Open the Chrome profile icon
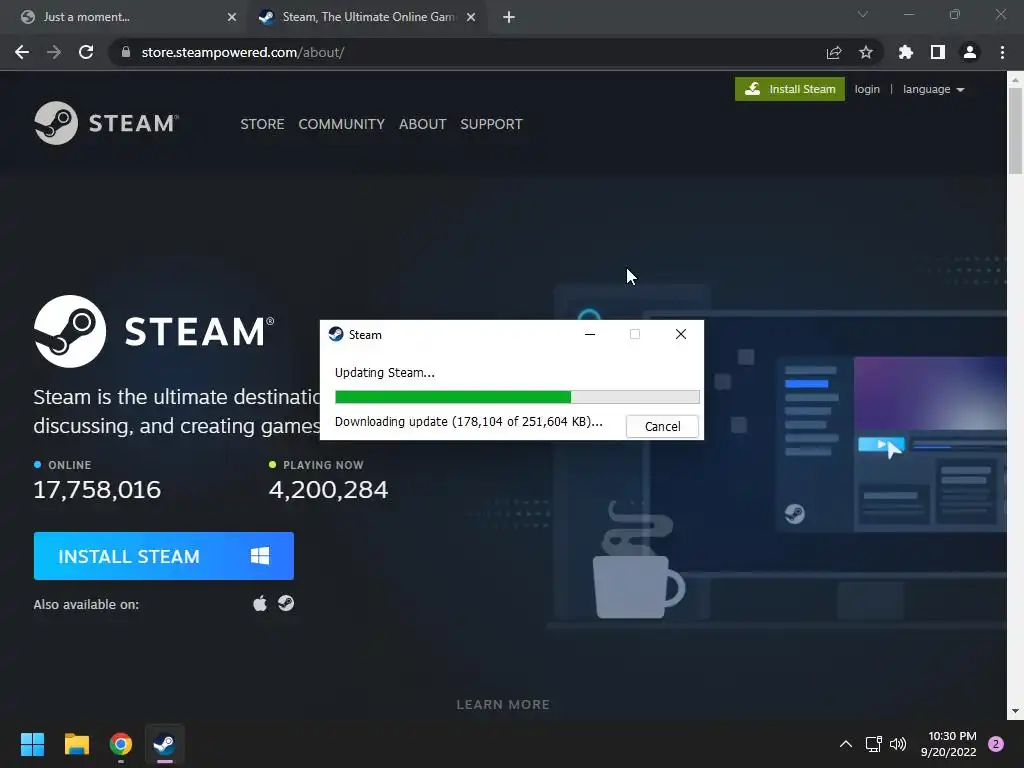1024x768 pixels. [x=970, y=52]
